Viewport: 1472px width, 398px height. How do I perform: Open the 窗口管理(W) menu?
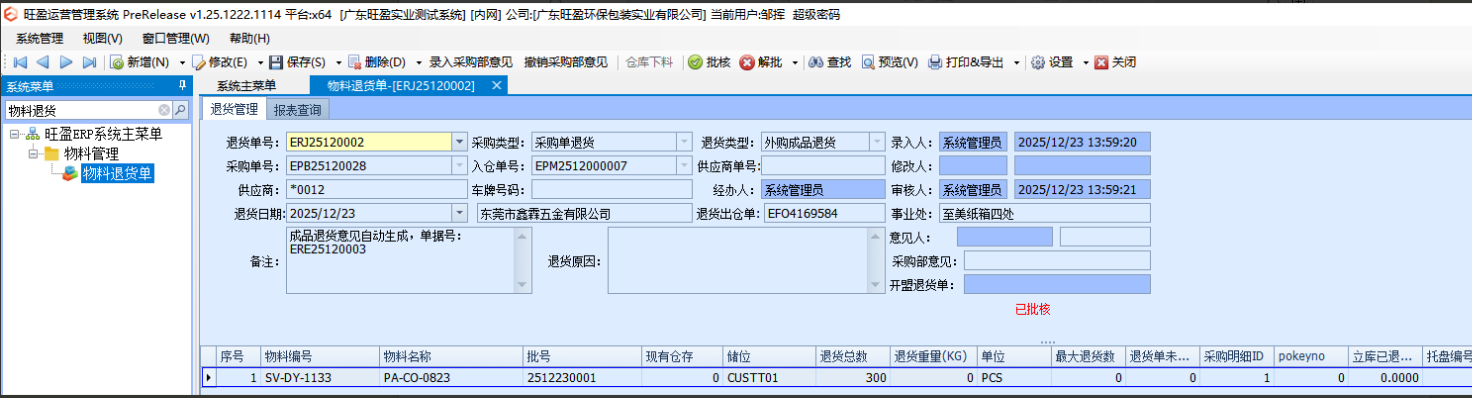[176, 38]
